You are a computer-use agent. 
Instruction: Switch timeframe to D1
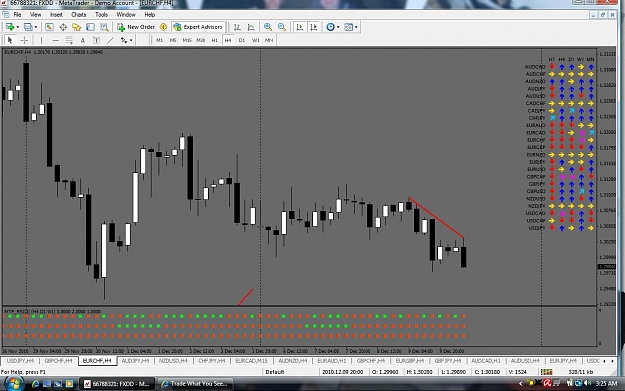[242, 40]
